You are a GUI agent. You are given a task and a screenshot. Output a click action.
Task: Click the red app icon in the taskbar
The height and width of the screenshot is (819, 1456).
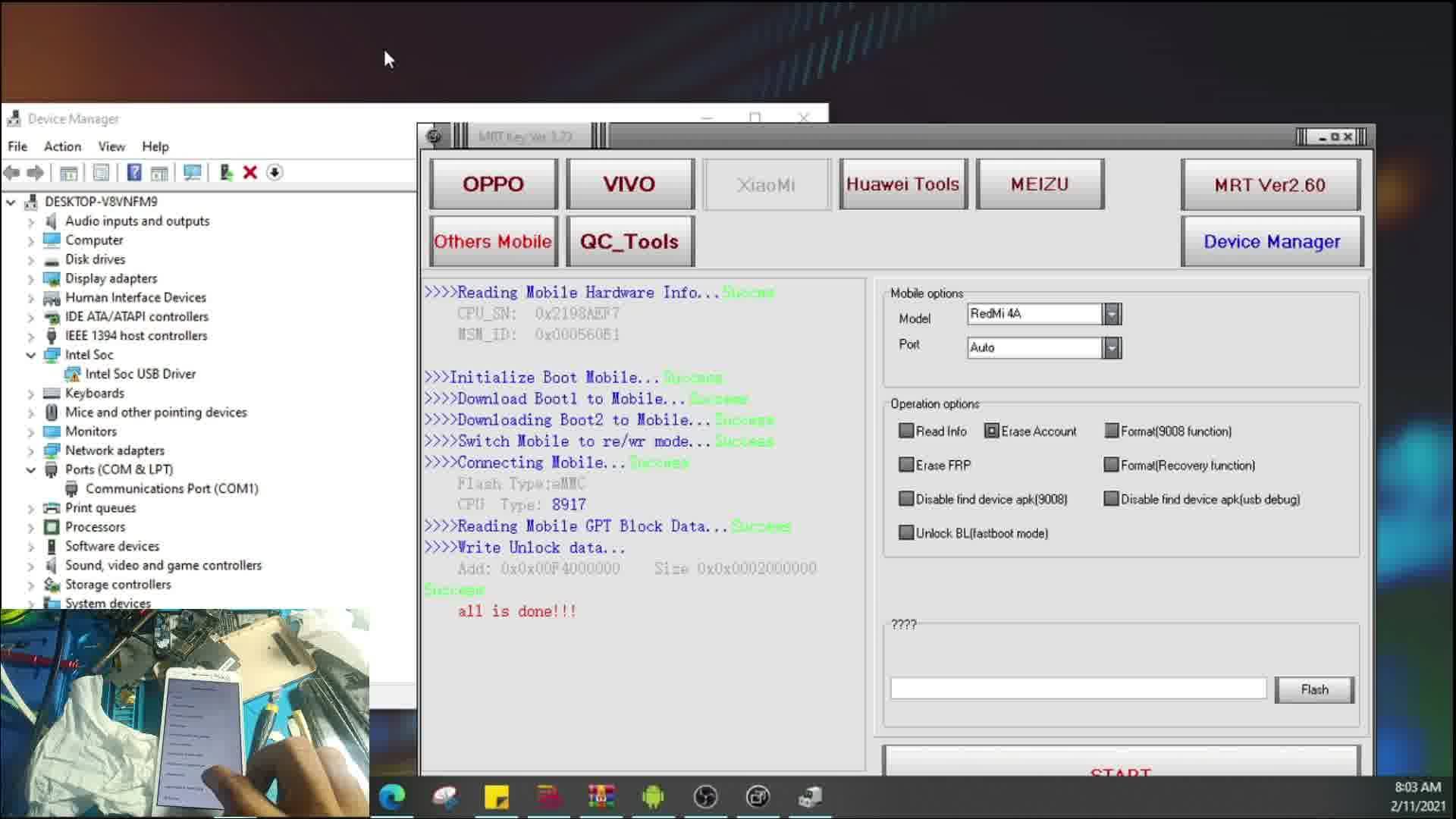[x=549, y=796]
